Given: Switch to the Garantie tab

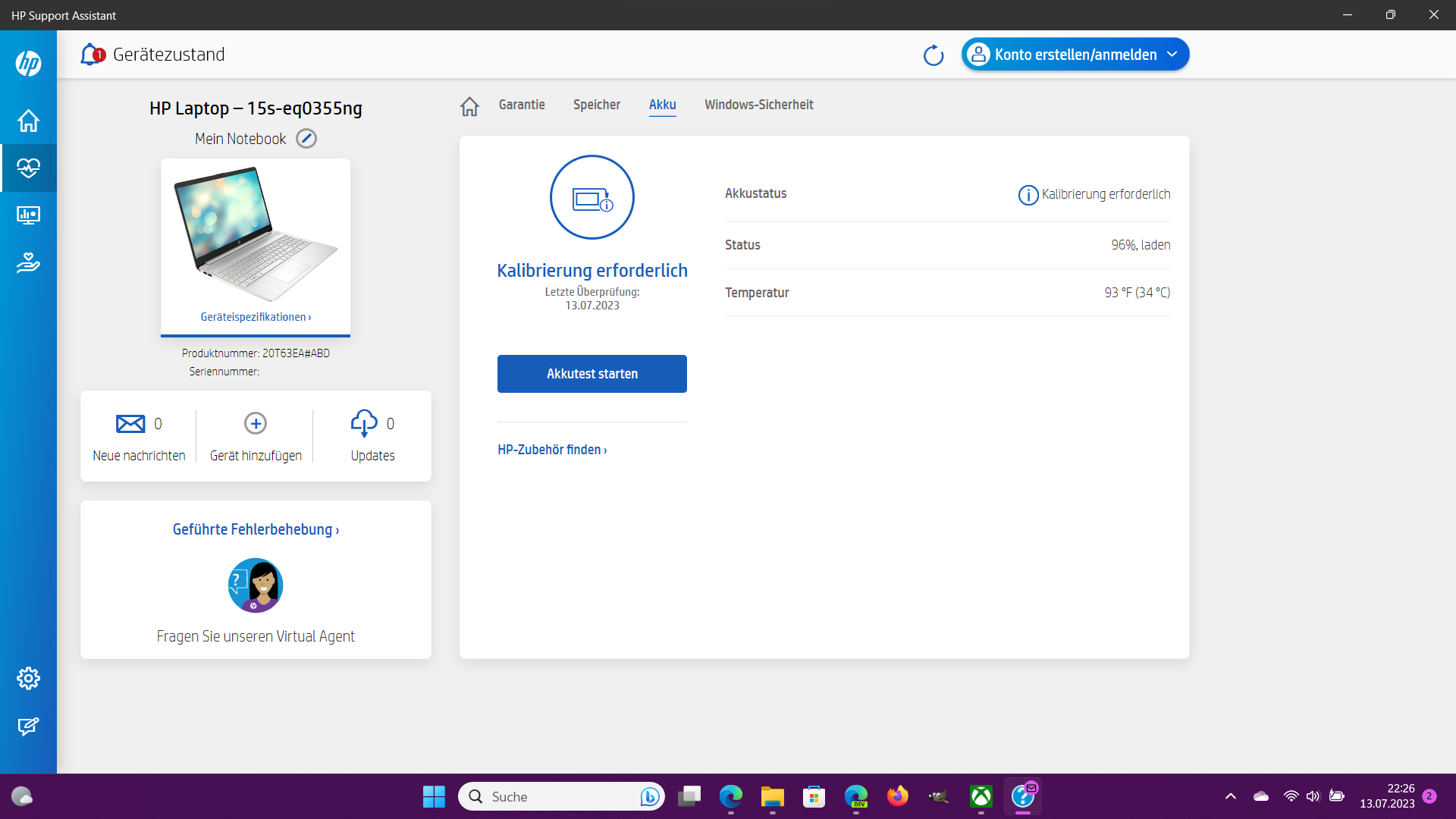Looking at the screenshot, I should click(522, 105).
